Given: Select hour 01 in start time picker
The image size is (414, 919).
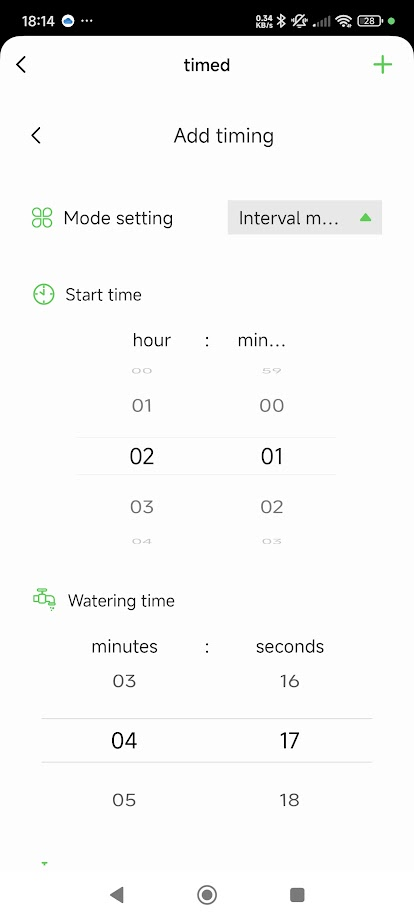Looking at the screenshot, I should (142, 406).
